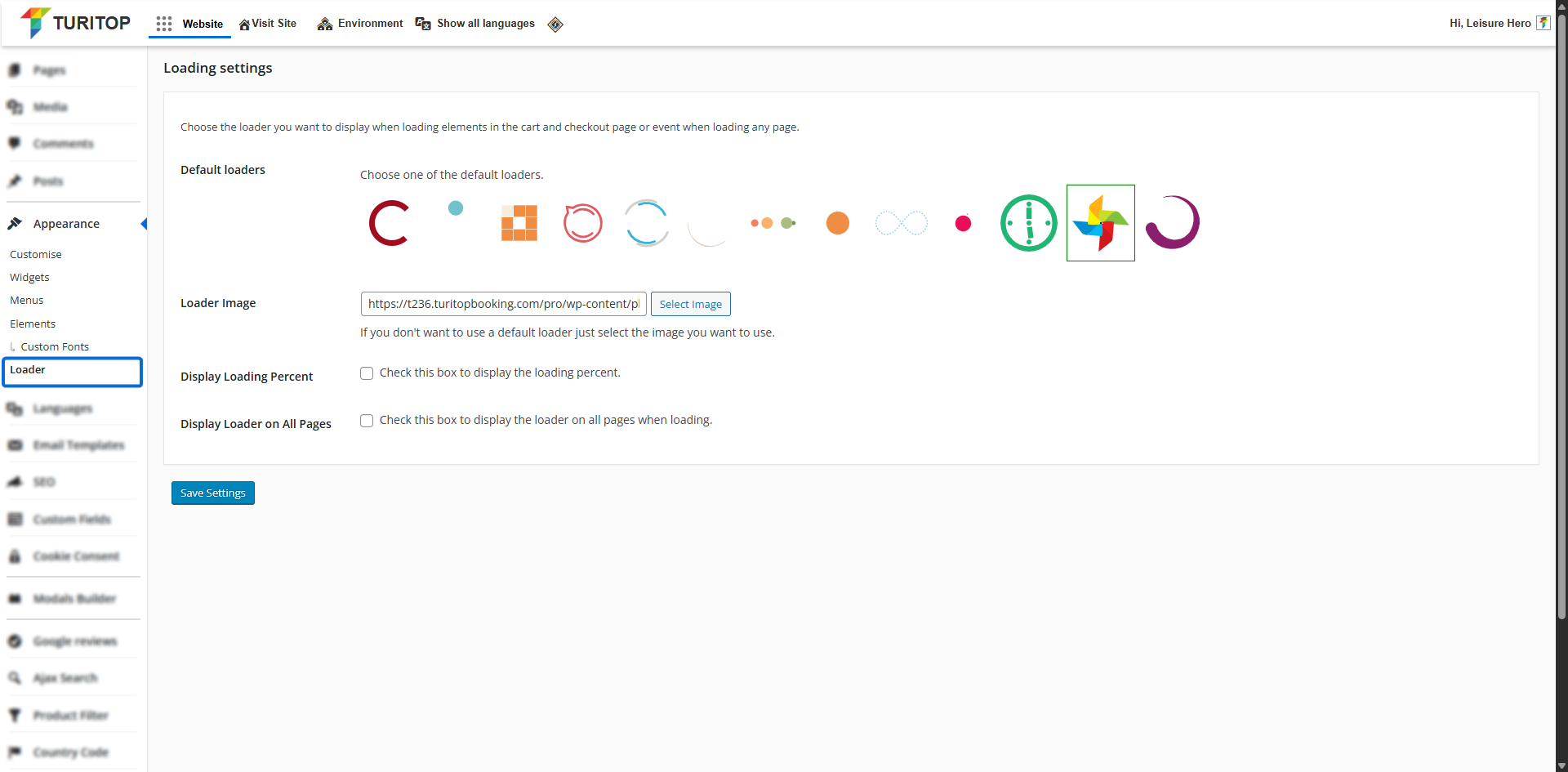This screenshot has width=1568, height=772.
Task: Open the Visit Site link
Action: (268, 24)
